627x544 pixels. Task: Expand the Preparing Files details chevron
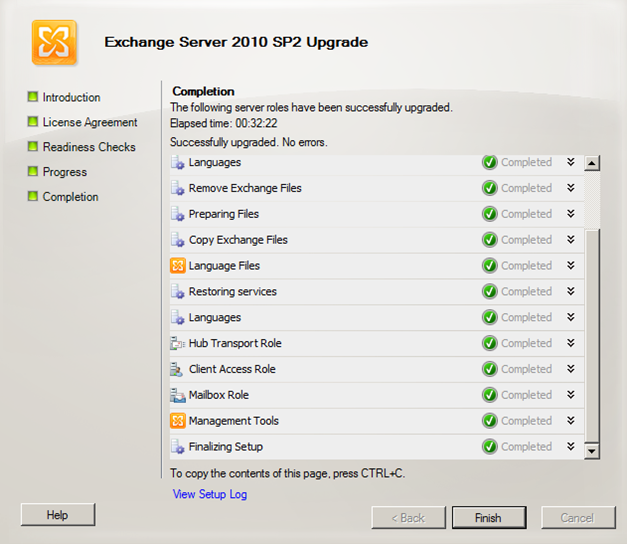click(571, 214)
